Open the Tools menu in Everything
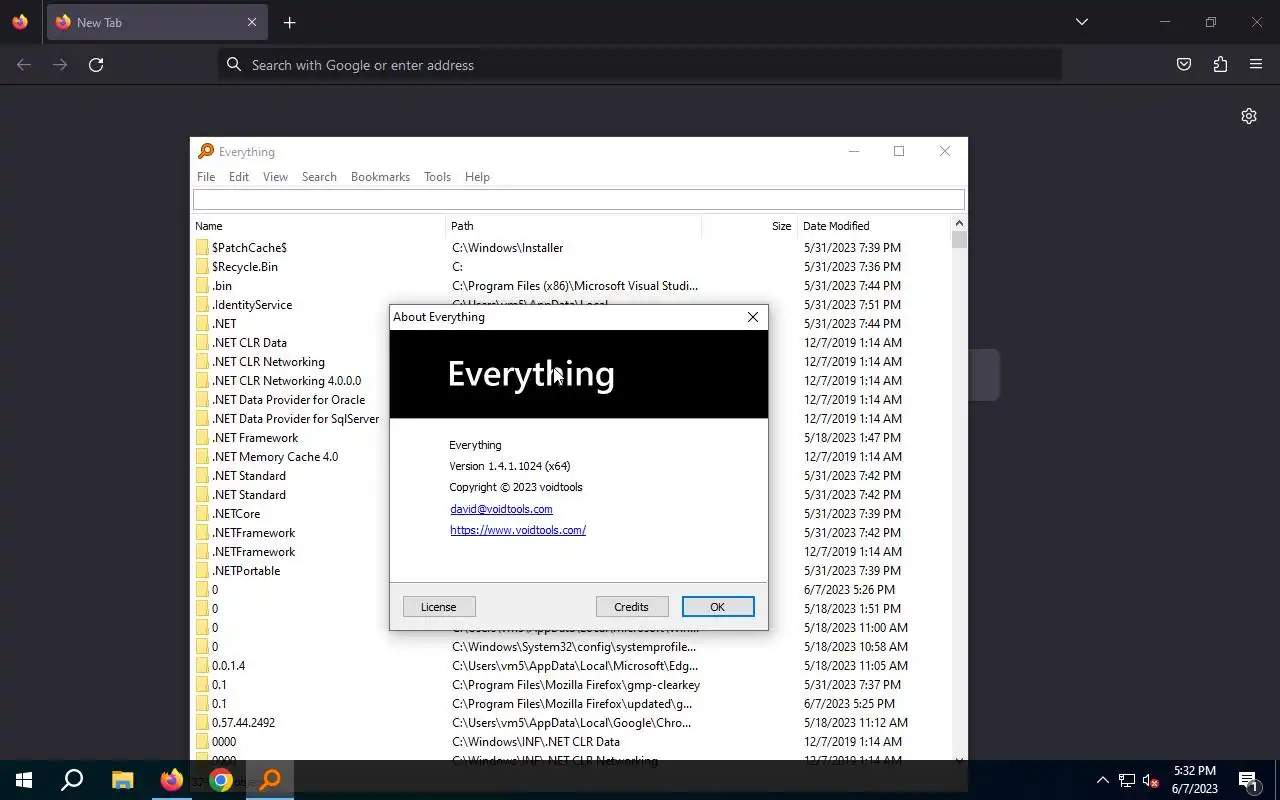The width and height of the screenshot is (1280, 800). 437,177
